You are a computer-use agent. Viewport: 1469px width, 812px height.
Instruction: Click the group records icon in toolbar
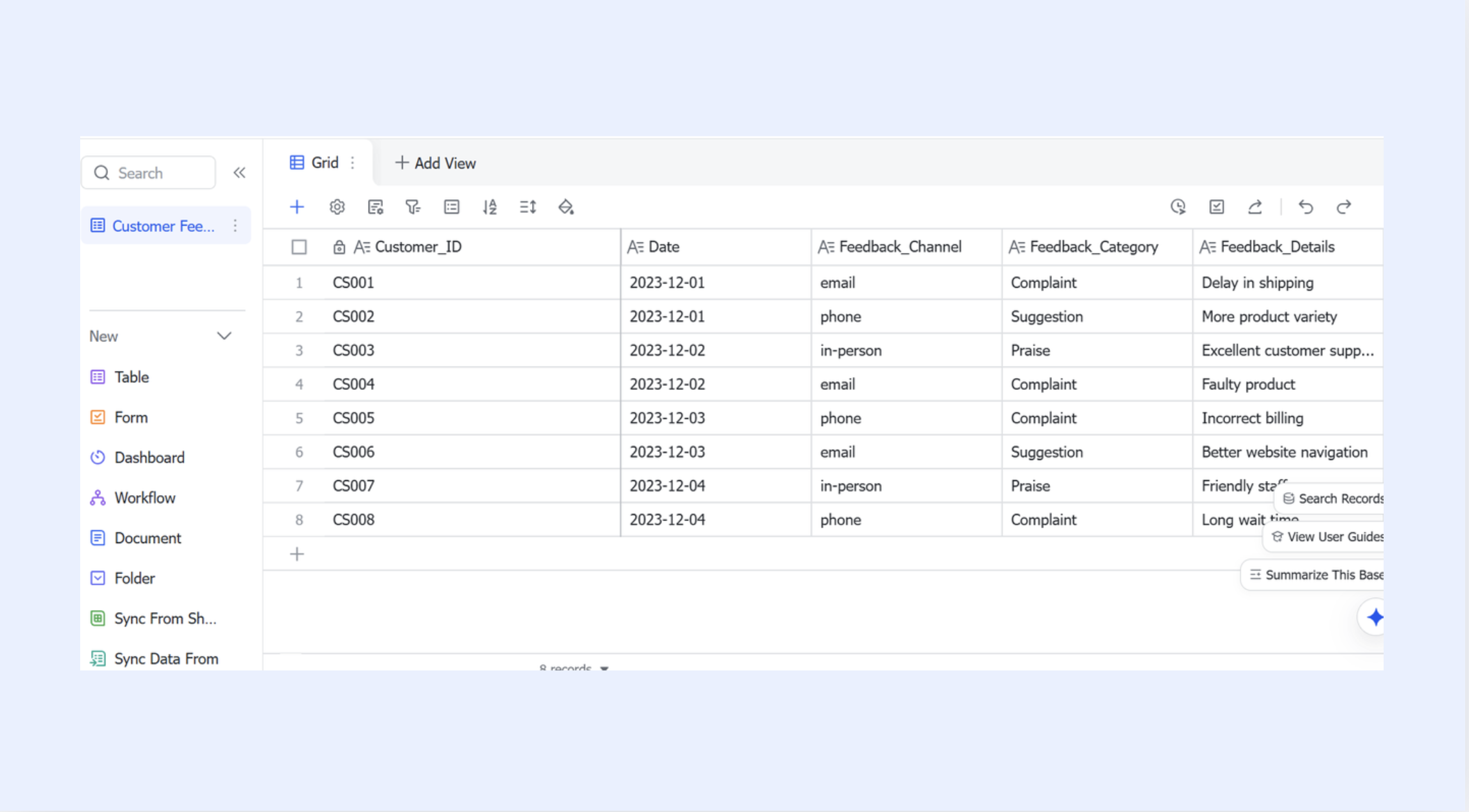coord(451,207)
